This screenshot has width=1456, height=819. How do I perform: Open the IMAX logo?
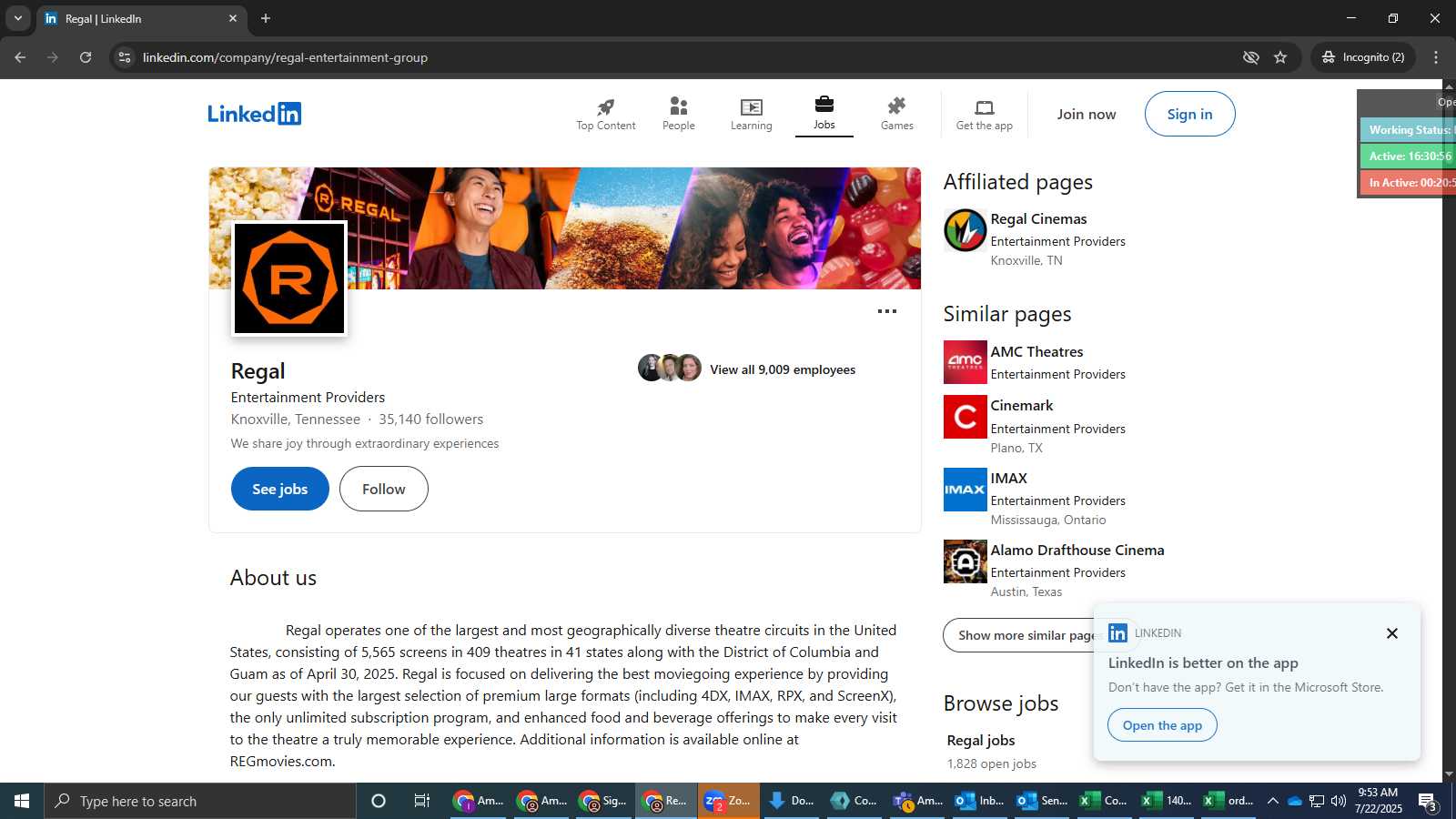pyautogui.click(x=965, y=490)
